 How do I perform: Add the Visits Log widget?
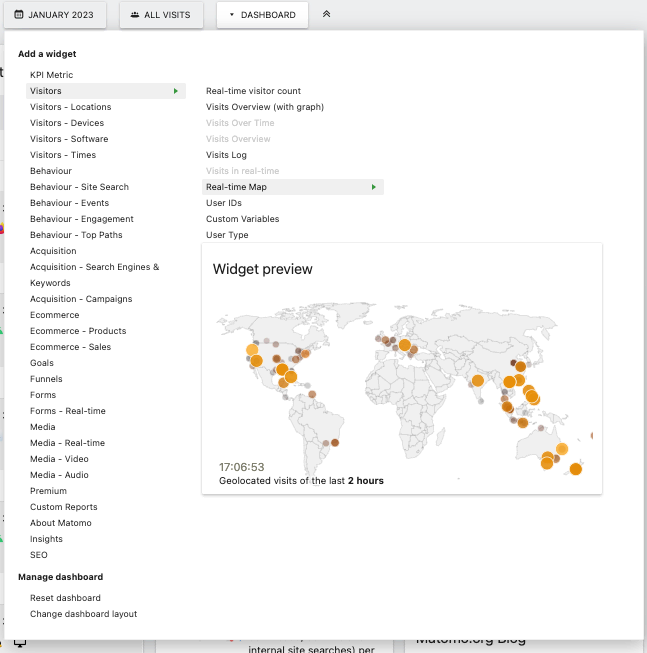(226, 155)
